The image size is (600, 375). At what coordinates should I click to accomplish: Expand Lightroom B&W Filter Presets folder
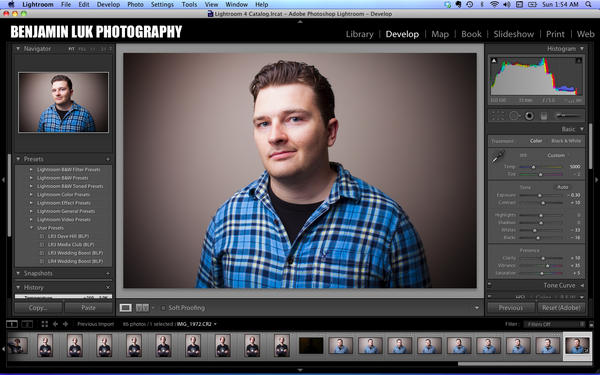tap(31, 170)
